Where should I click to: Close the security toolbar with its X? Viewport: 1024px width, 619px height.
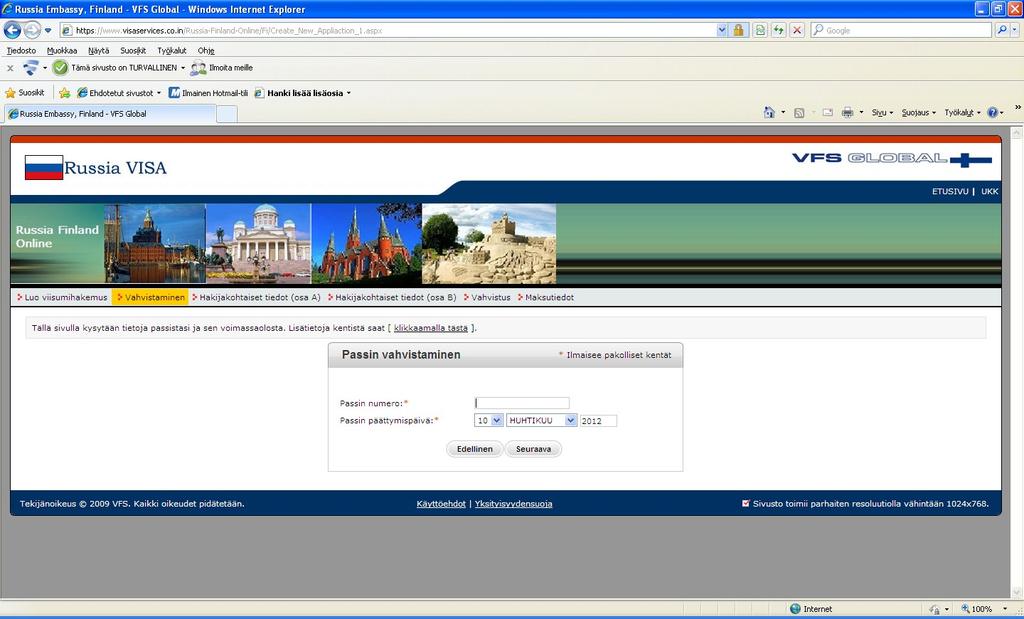[x=10, y=68]
